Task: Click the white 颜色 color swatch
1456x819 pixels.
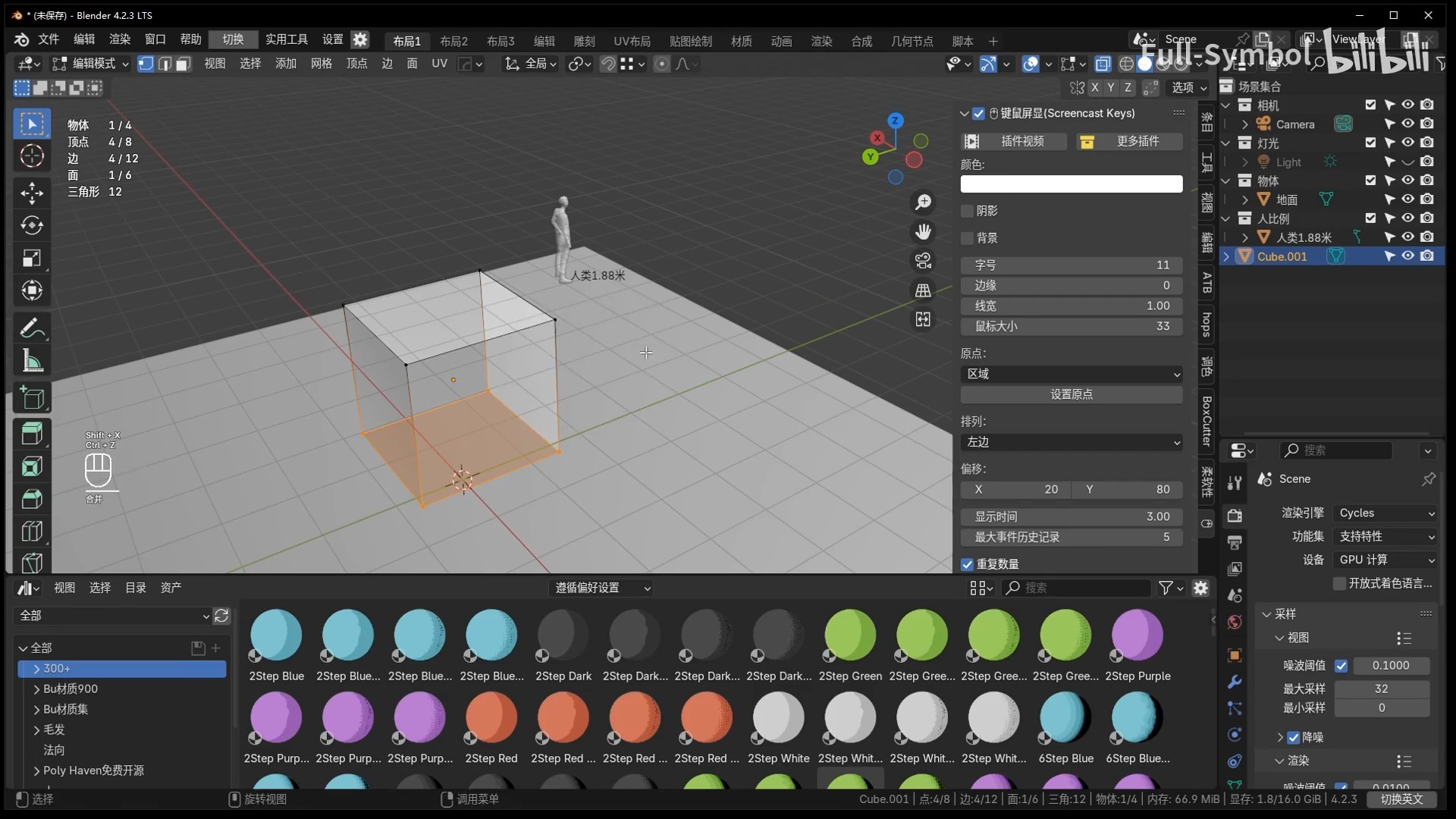Action: (x=1071, y=184)
